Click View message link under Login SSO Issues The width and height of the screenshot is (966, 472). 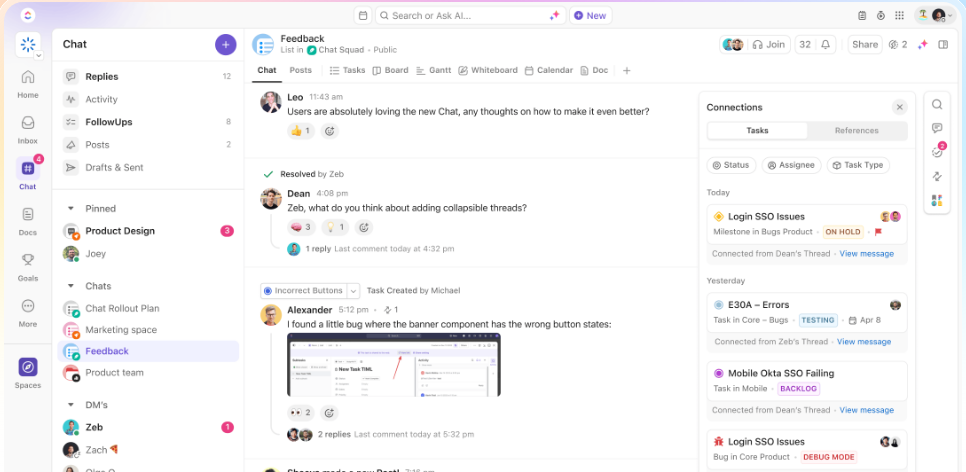click(866, 253)
